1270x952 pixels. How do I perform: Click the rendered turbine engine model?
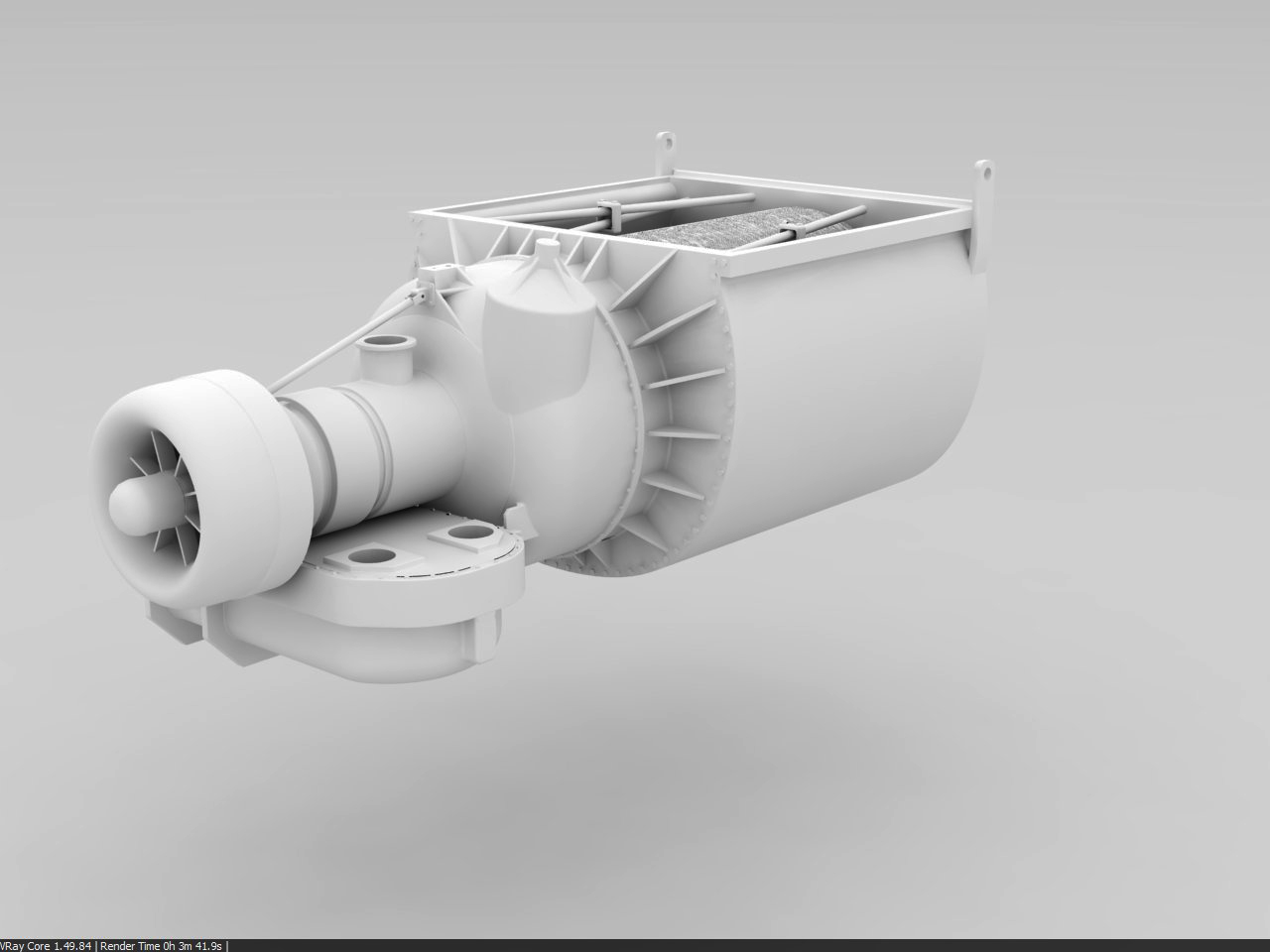pyautogui.click(x=542, y=410)
